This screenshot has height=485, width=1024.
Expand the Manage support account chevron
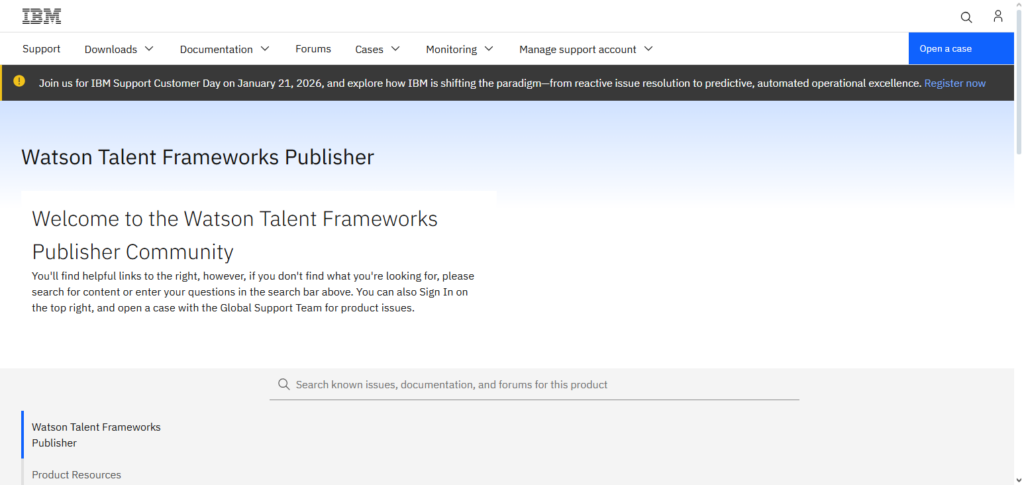[648, 48]
